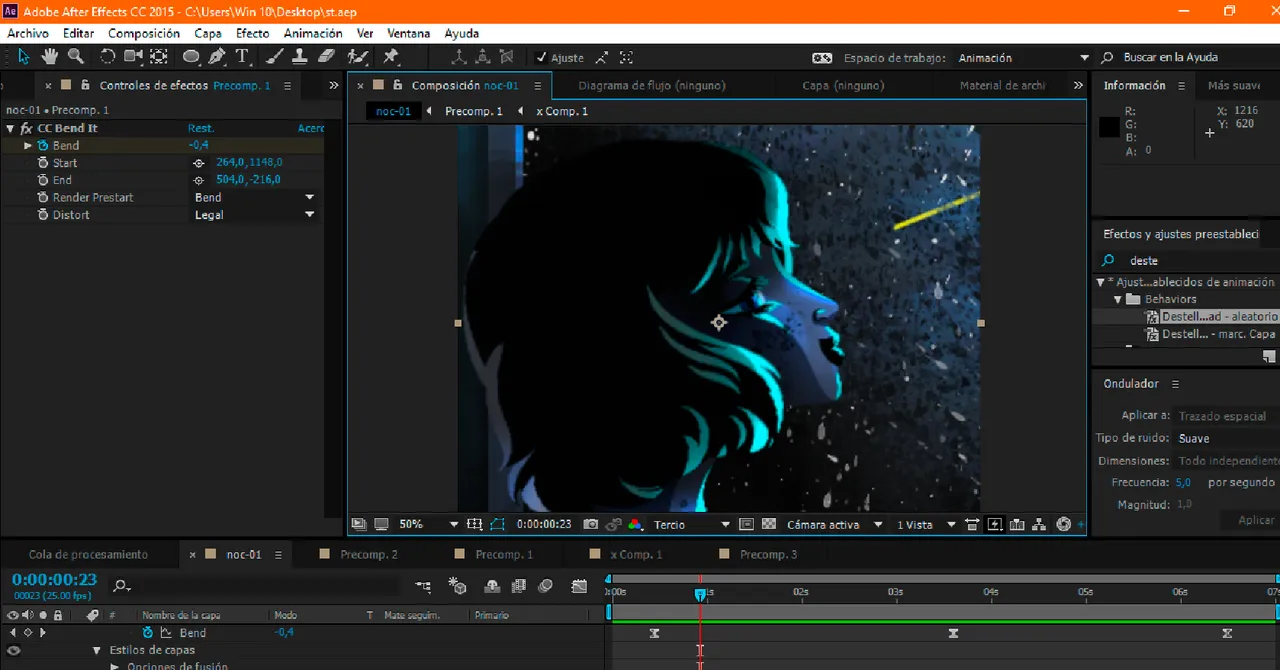Click the layer search magnifier in timeline
1280x670 pixels.
pyautogui.click(x=122, y=586)
